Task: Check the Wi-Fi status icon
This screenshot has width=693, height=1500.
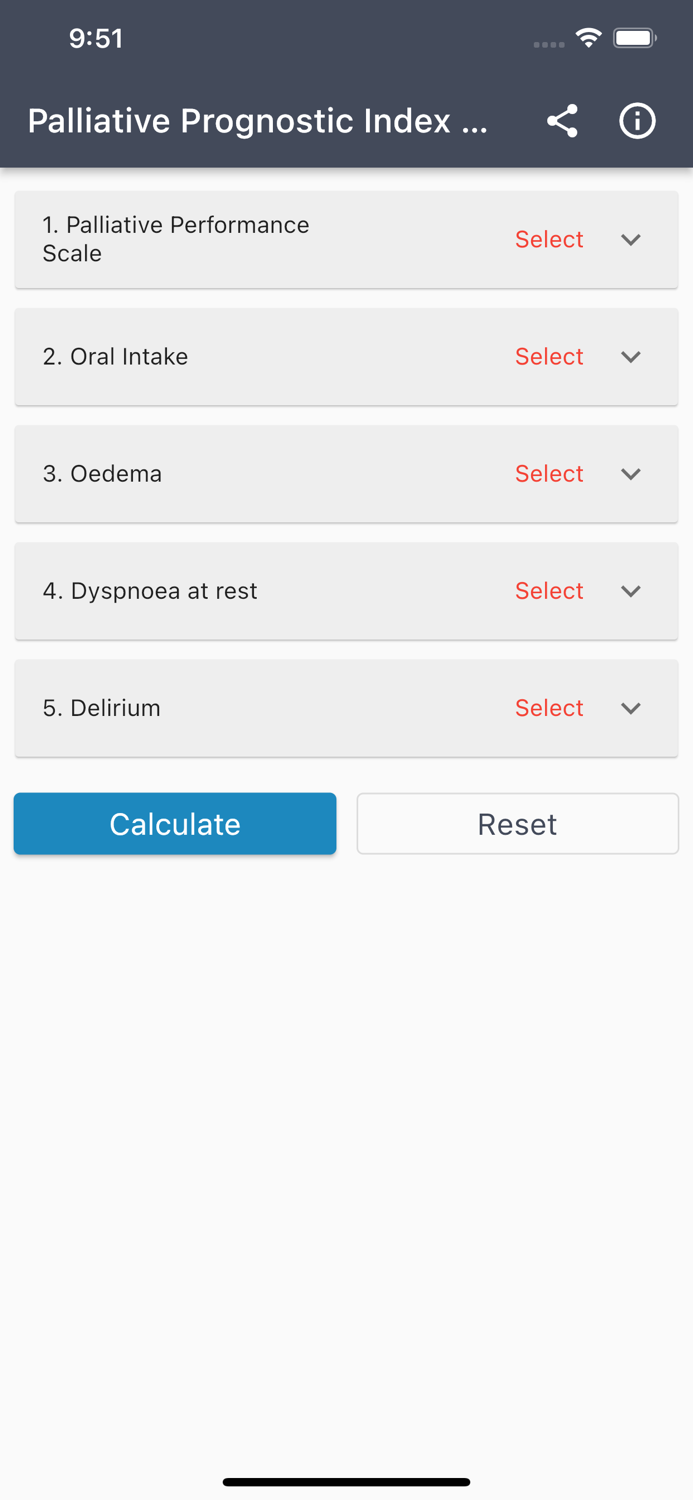Action: (589, 38)
